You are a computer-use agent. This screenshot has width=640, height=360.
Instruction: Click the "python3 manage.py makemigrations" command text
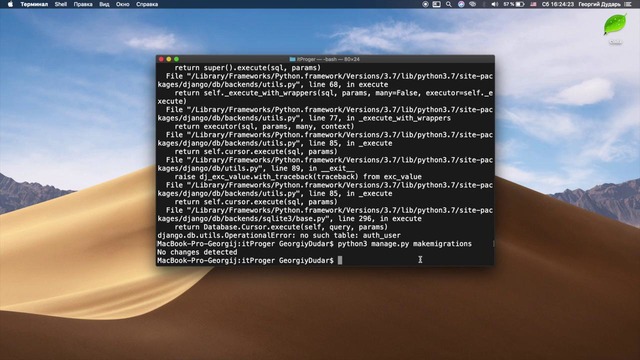[404, 244]
